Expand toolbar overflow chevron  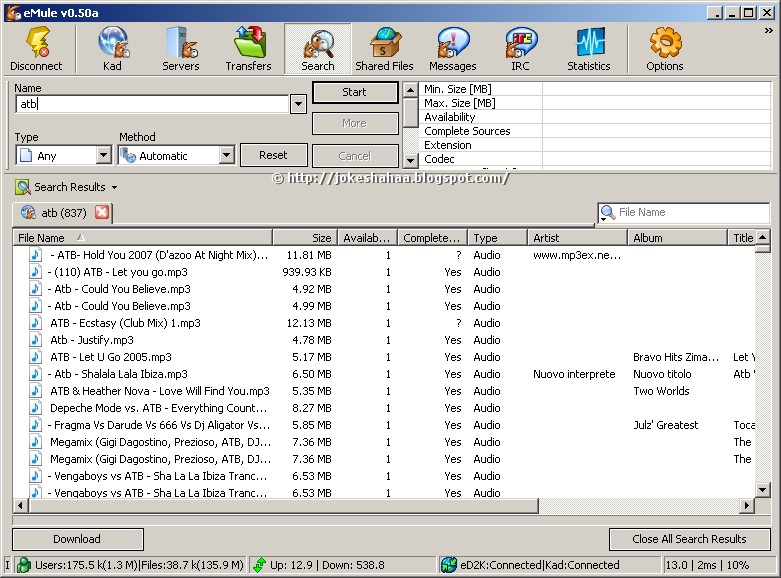[768, 31]
